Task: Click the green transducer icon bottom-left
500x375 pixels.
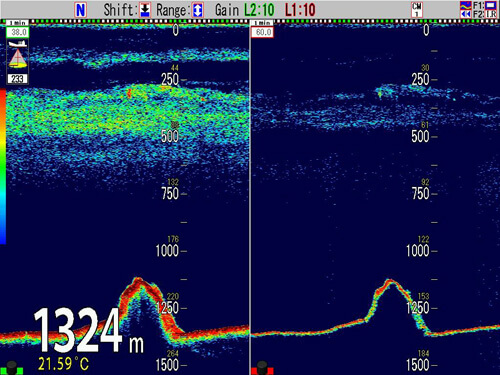Action: tap(12, 368)
